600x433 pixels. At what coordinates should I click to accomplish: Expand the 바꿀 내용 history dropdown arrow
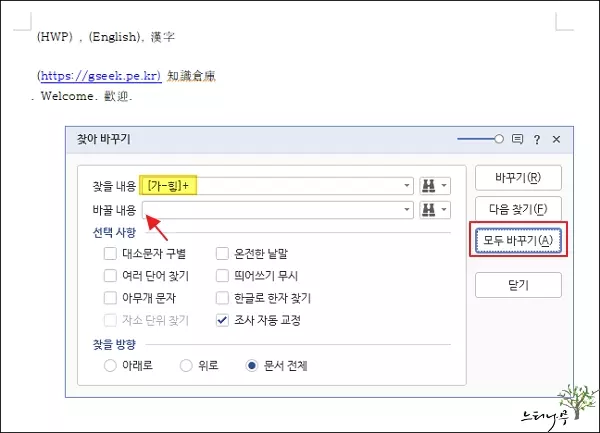click(x=407, y=210)
